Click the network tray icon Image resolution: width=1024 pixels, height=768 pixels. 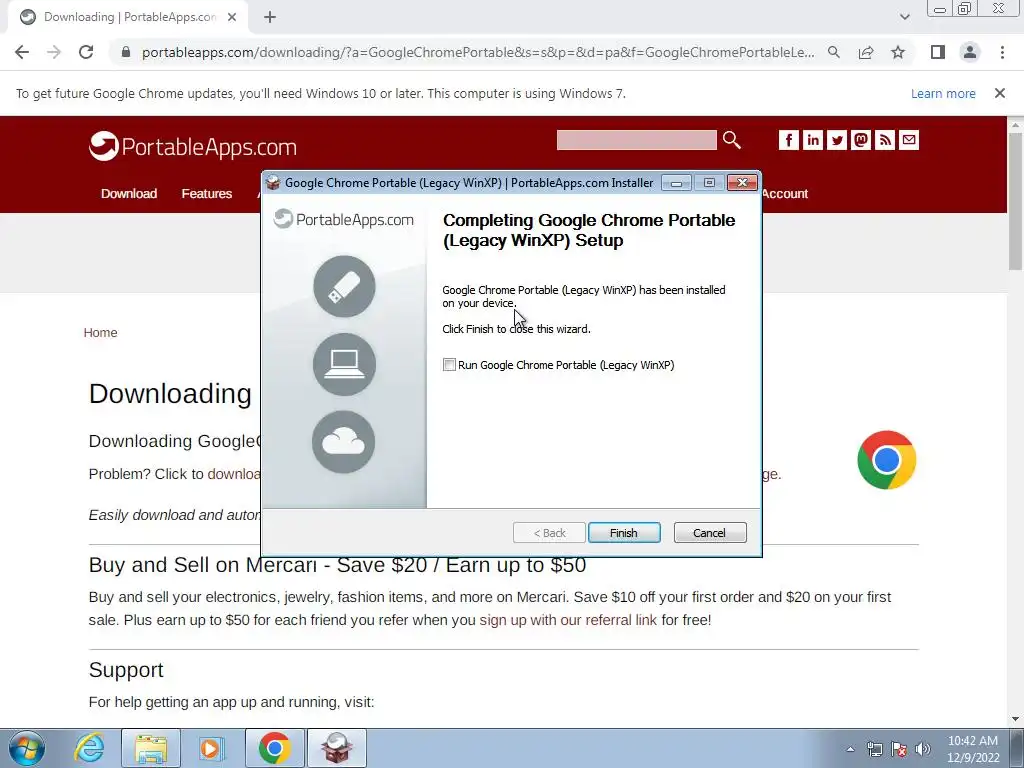(874, 749)
